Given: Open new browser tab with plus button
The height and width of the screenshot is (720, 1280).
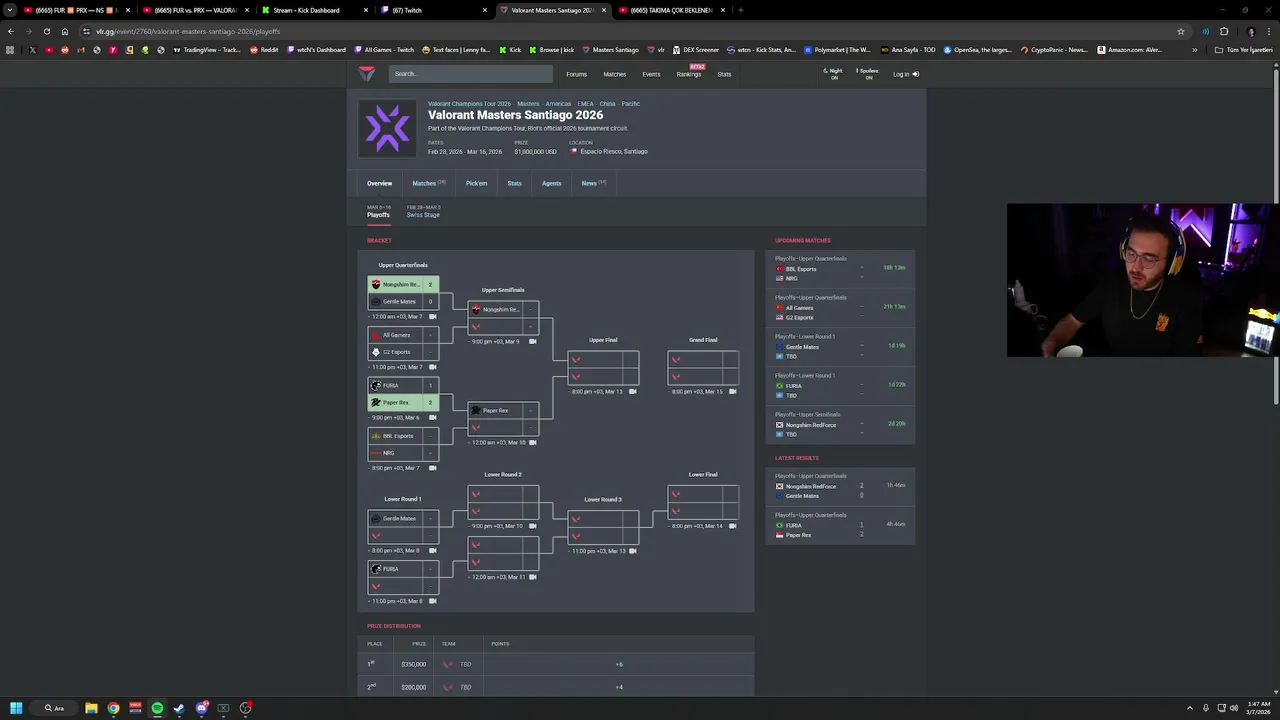Looking at the screenshot, I should point(741,10).
